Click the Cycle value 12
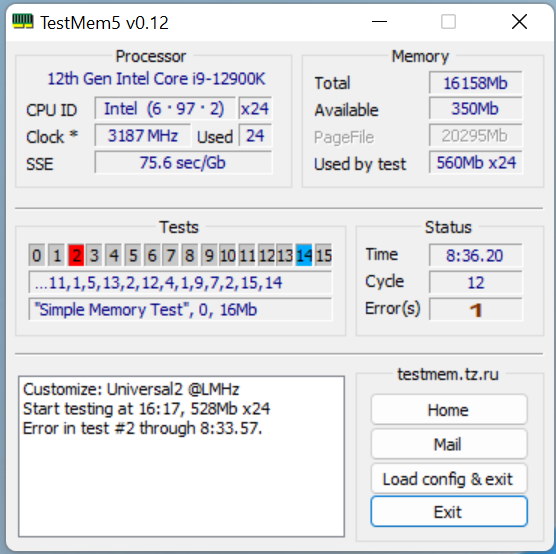556x554 pixels. click(x=475, y=282)
